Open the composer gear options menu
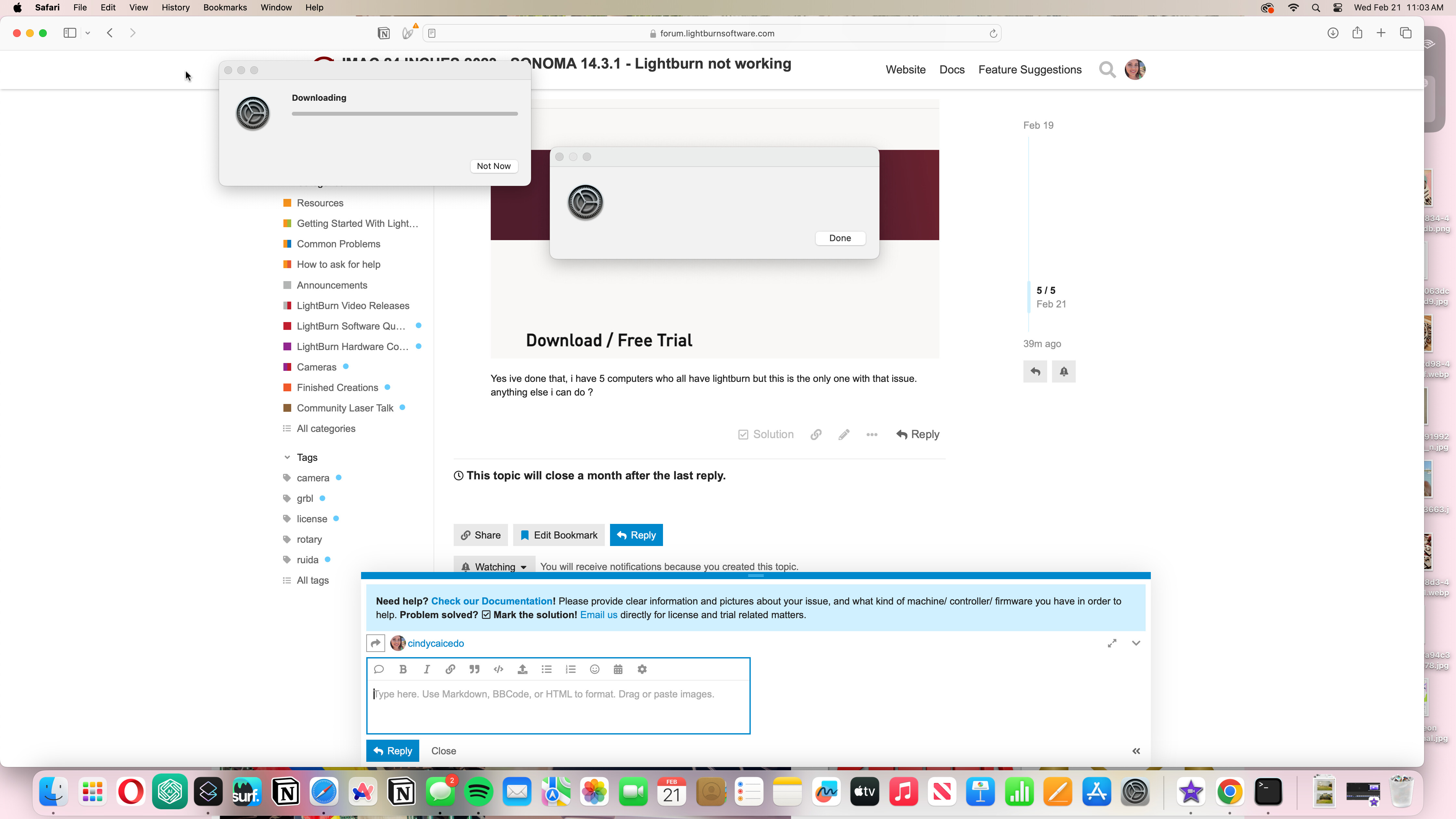 (642, 669)
